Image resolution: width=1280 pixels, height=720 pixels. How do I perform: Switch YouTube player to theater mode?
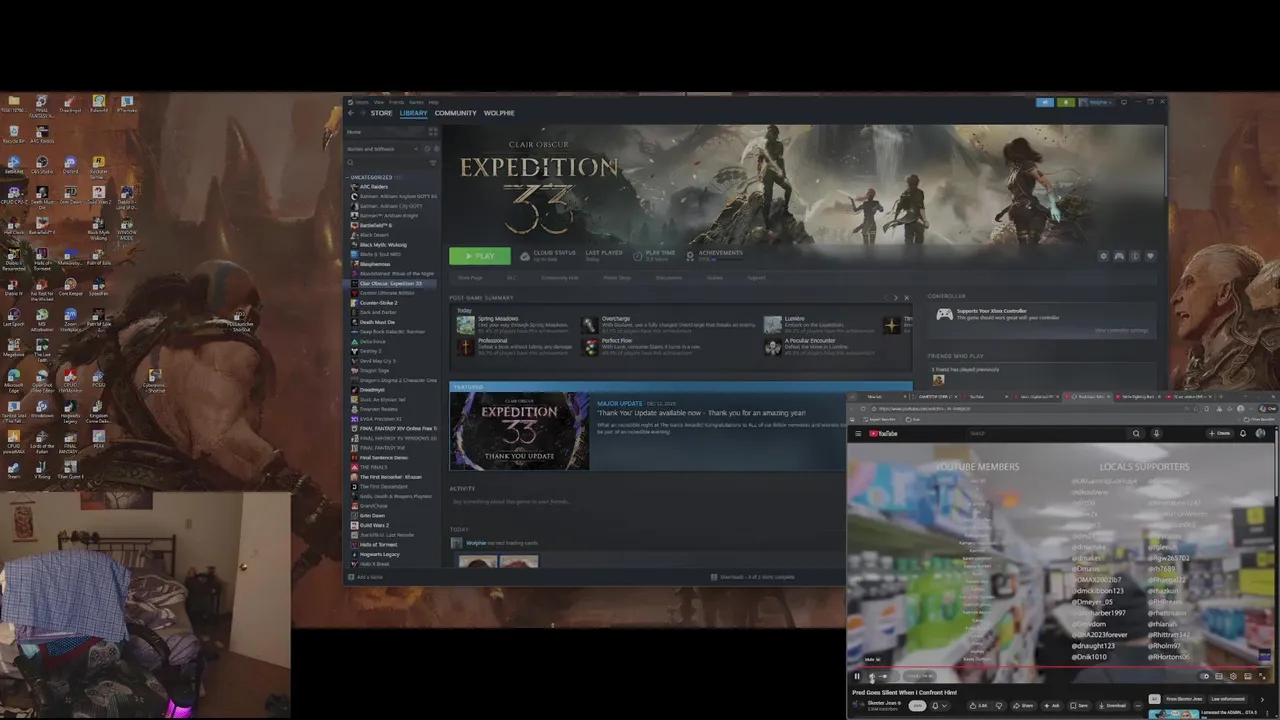1248,676
